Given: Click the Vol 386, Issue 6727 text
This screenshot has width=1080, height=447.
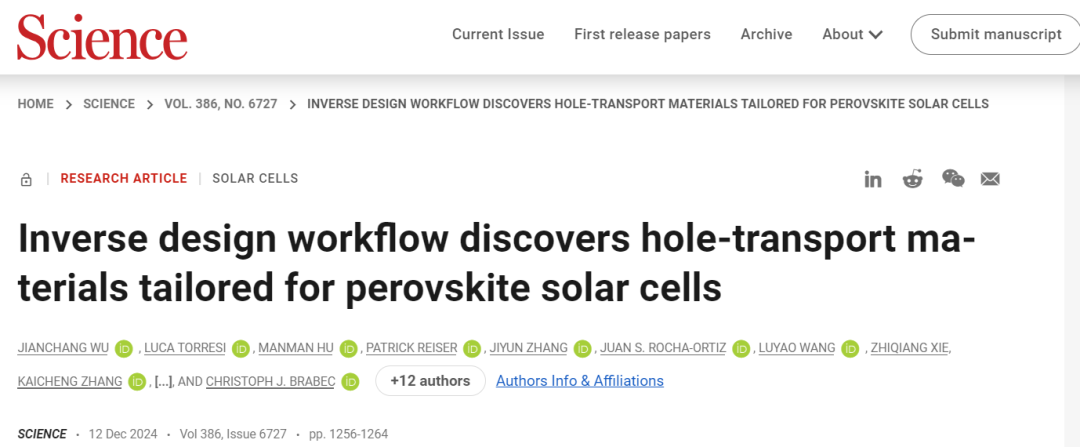Looking at the screenshot, I should (233, 434).
